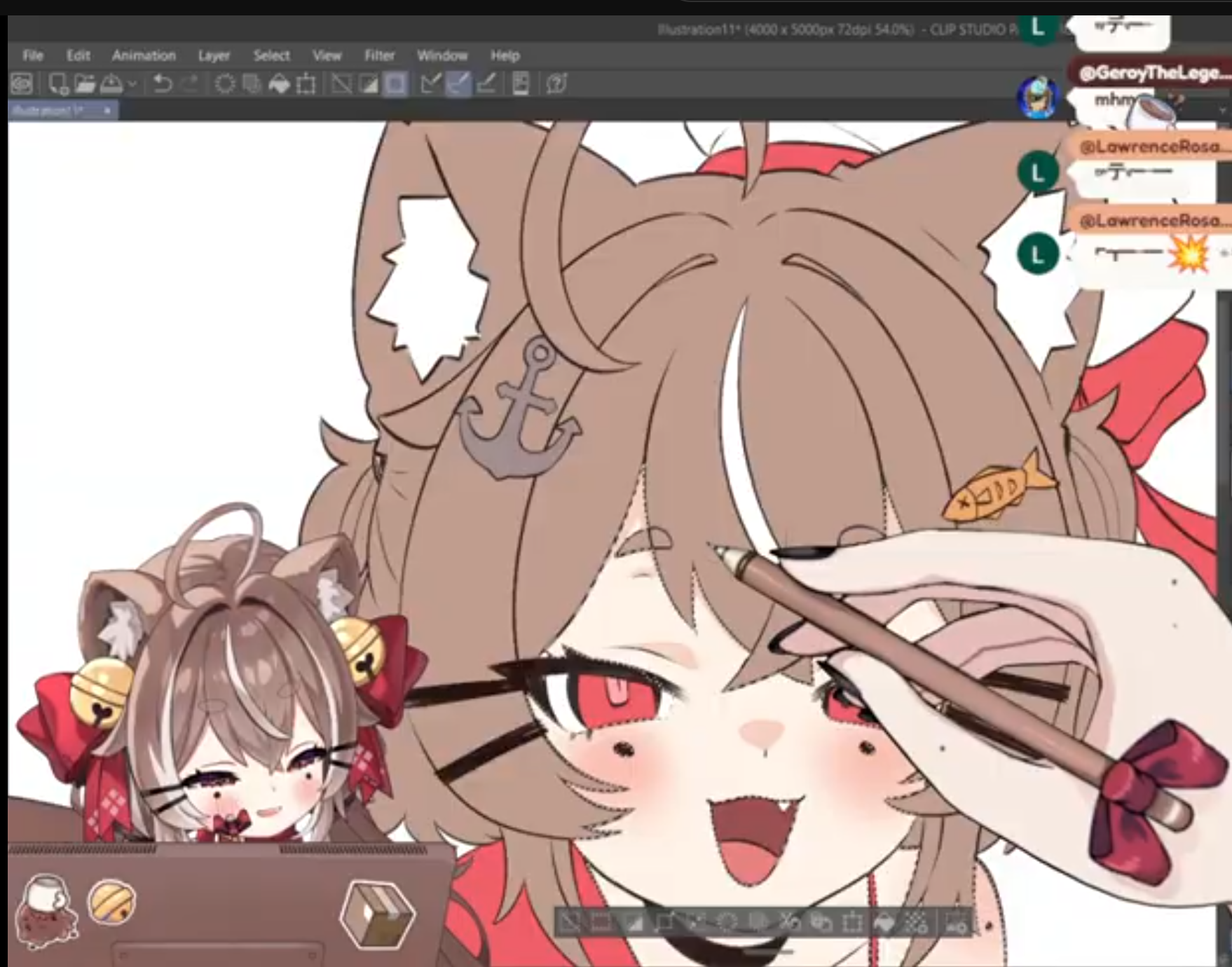Click the explosion emoji in chat

pos(1189,254)
